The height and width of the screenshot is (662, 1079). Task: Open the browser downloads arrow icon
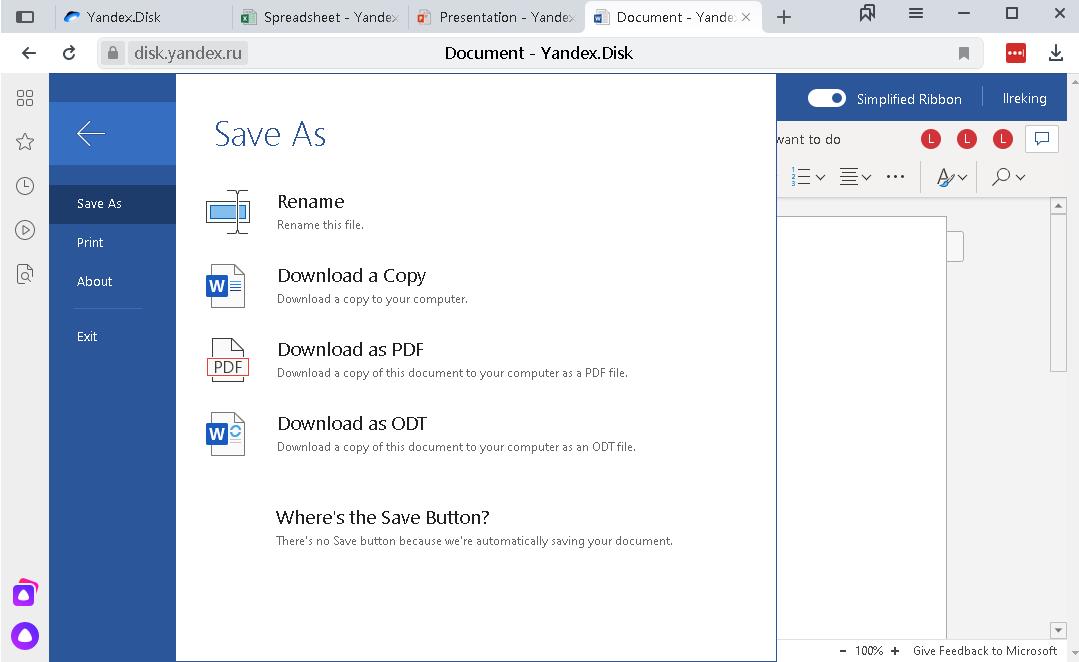coord(1056,53)
